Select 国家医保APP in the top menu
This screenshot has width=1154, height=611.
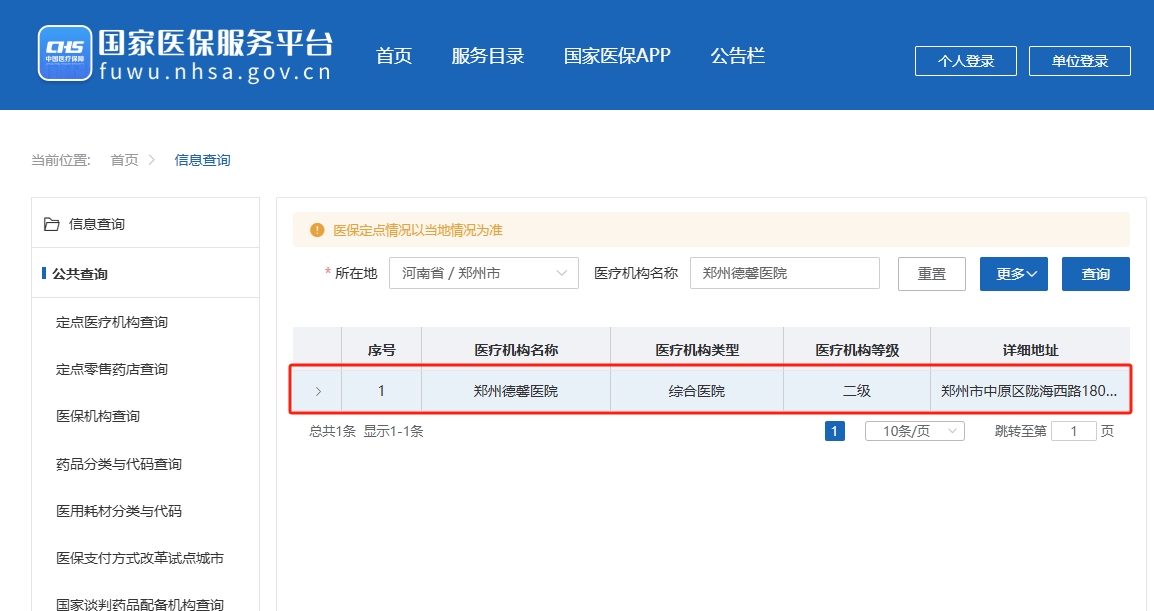(618, 56)
